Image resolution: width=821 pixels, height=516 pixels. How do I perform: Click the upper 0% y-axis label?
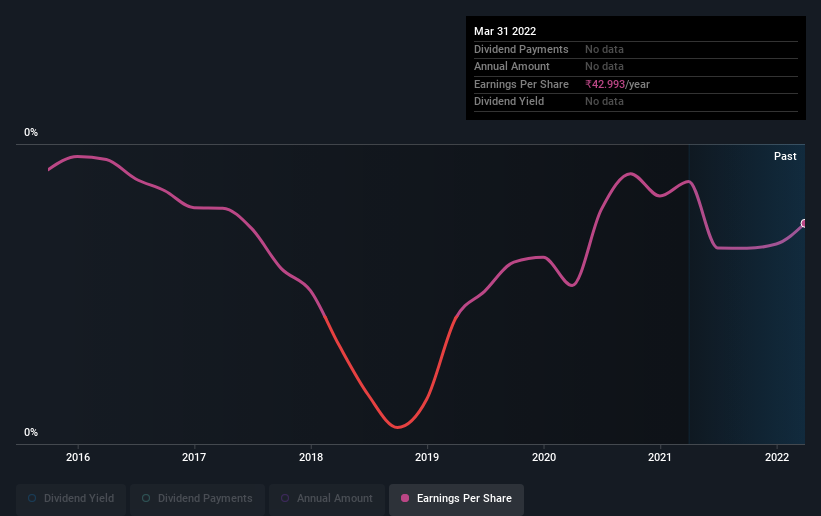31,133
